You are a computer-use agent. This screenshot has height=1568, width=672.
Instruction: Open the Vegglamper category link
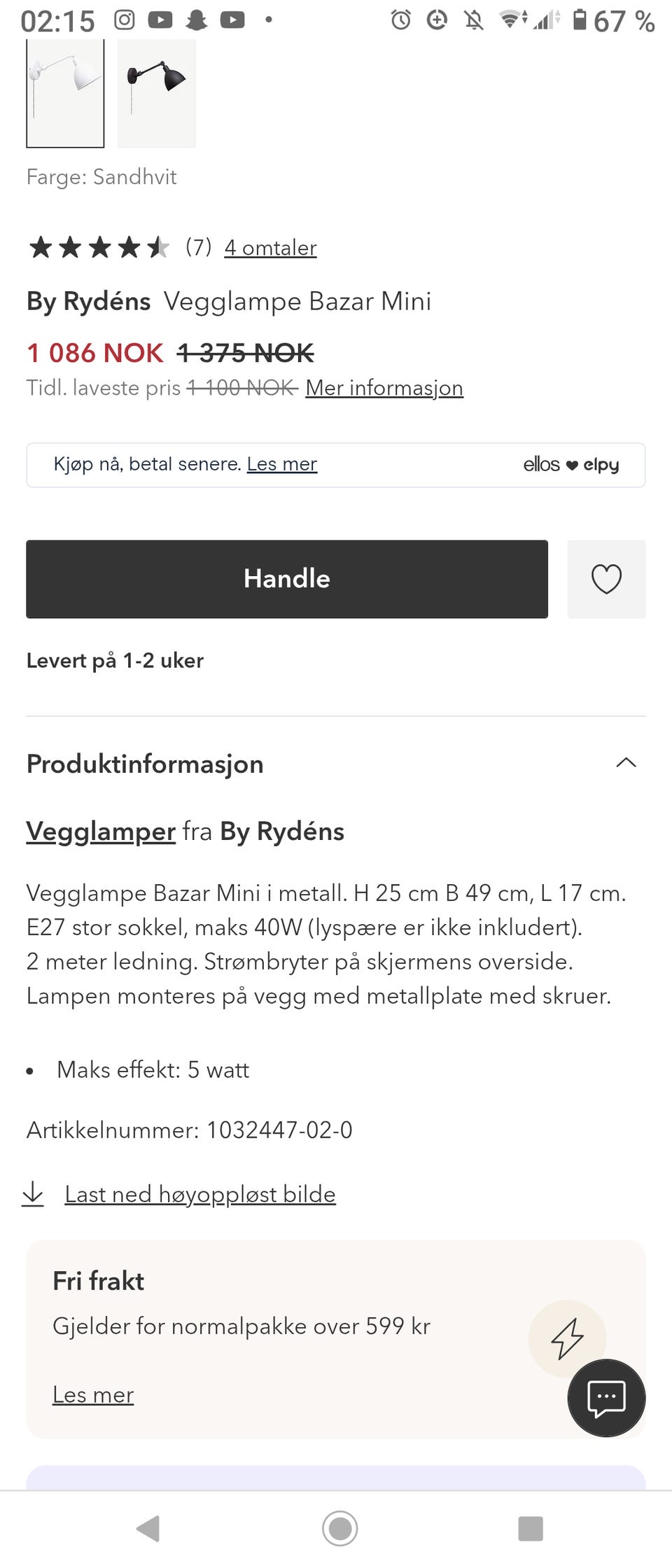tap(101, 832)
